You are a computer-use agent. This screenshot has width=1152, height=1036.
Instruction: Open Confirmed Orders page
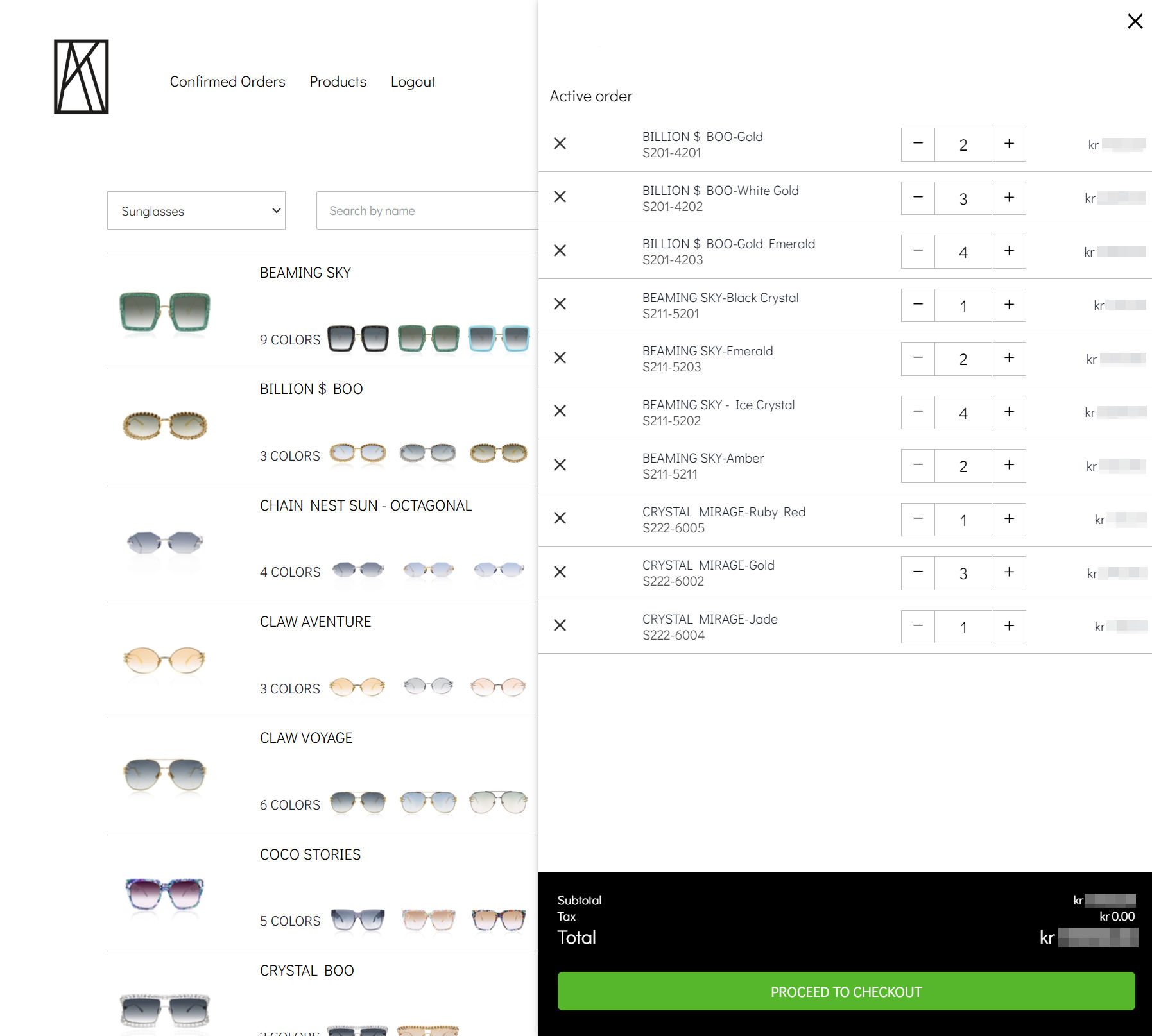[227, 81]
